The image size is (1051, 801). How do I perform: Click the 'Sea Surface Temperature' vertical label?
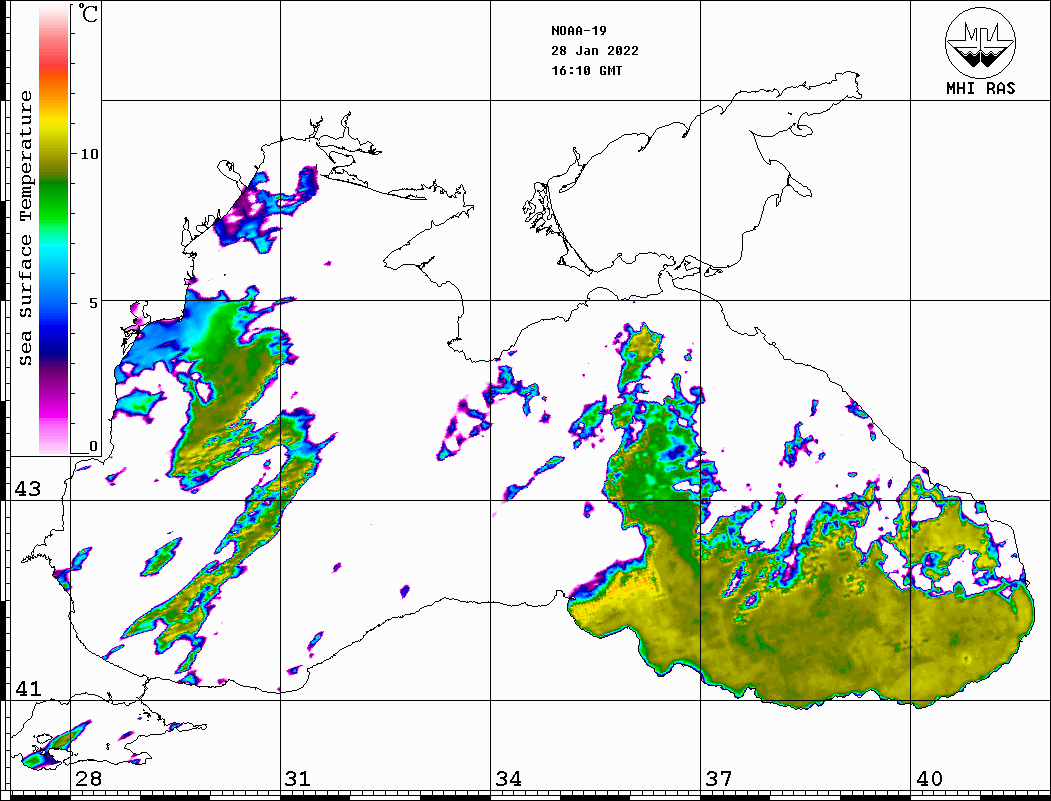[x=25, y=229]
